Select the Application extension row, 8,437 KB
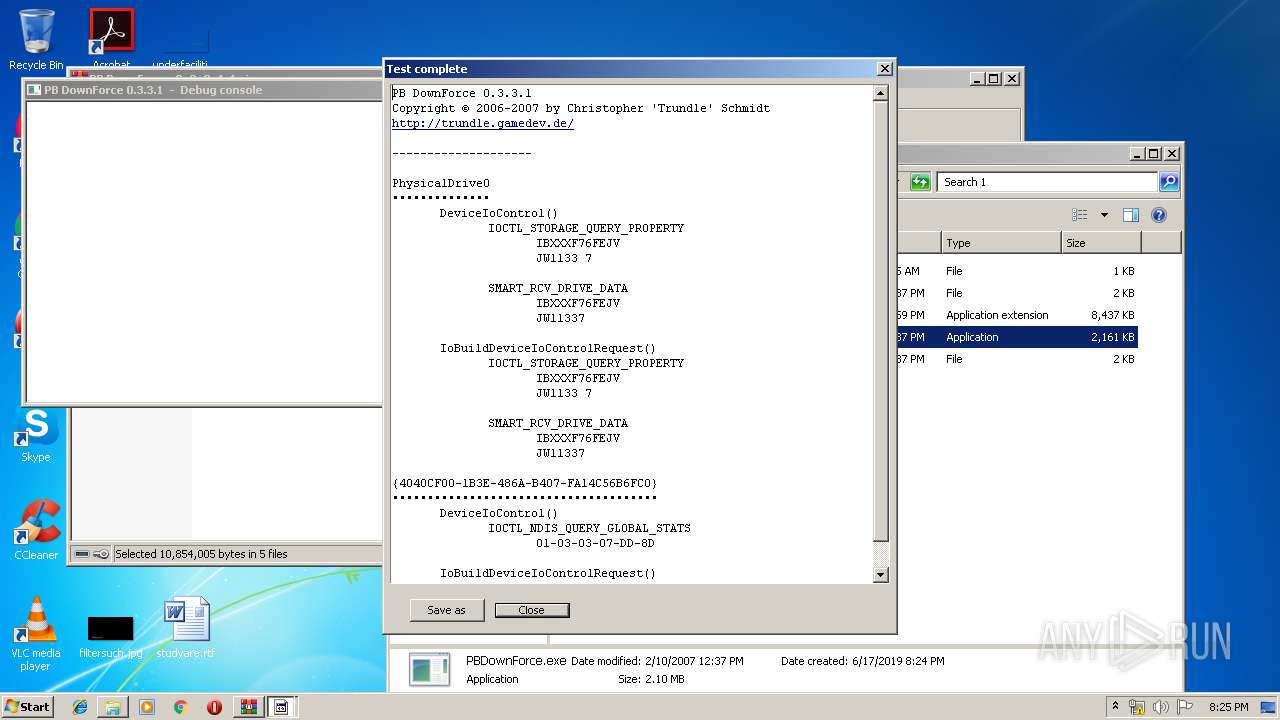1280x720 pixels. tap(1018, 315)
